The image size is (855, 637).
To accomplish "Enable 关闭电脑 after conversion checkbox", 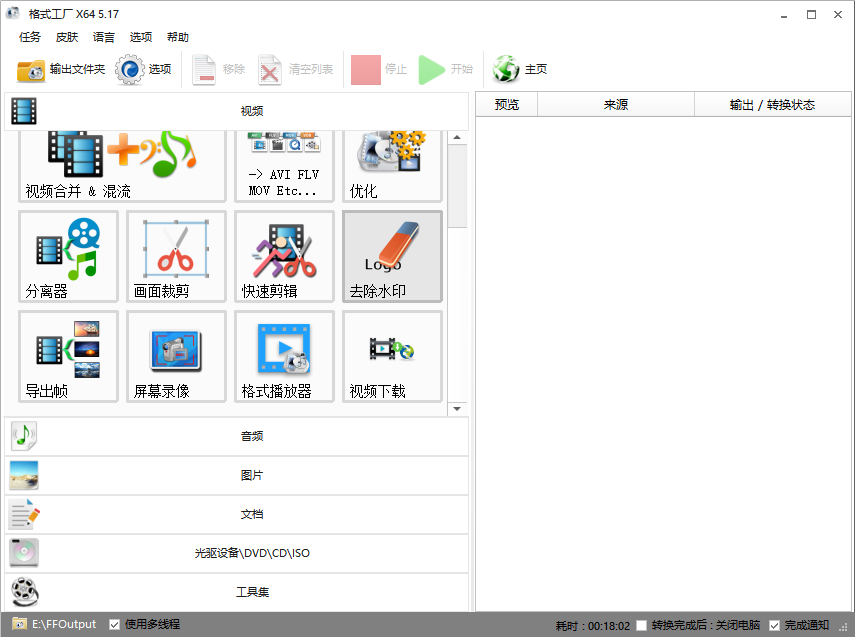I will pos(642,625).
